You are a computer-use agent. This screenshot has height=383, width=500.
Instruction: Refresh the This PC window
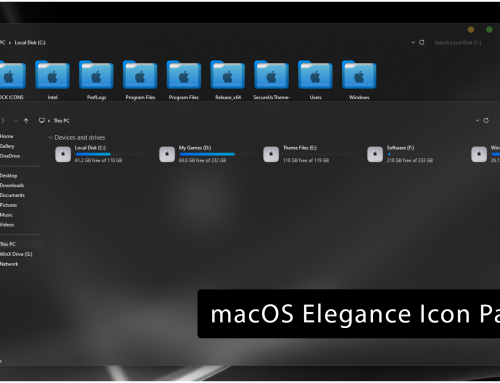tap(486, 120)
